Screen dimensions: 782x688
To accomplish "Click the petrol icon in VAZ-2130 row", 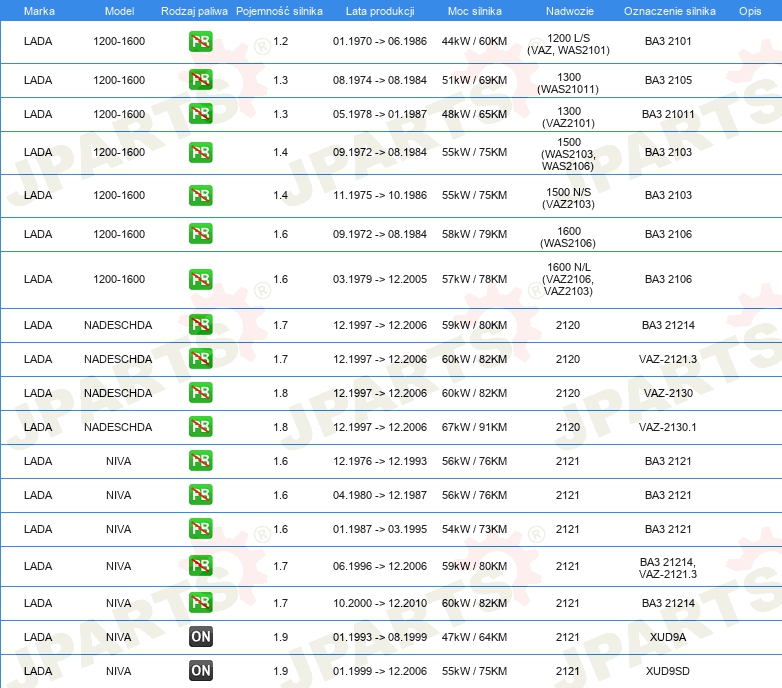I will 201,393.
